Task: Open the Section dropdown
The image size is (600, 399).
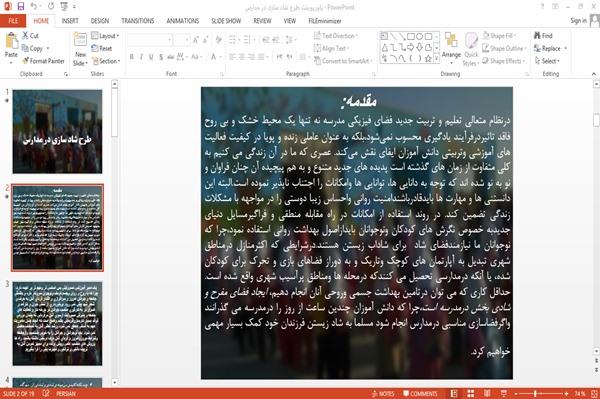Action: coord(106,61)
